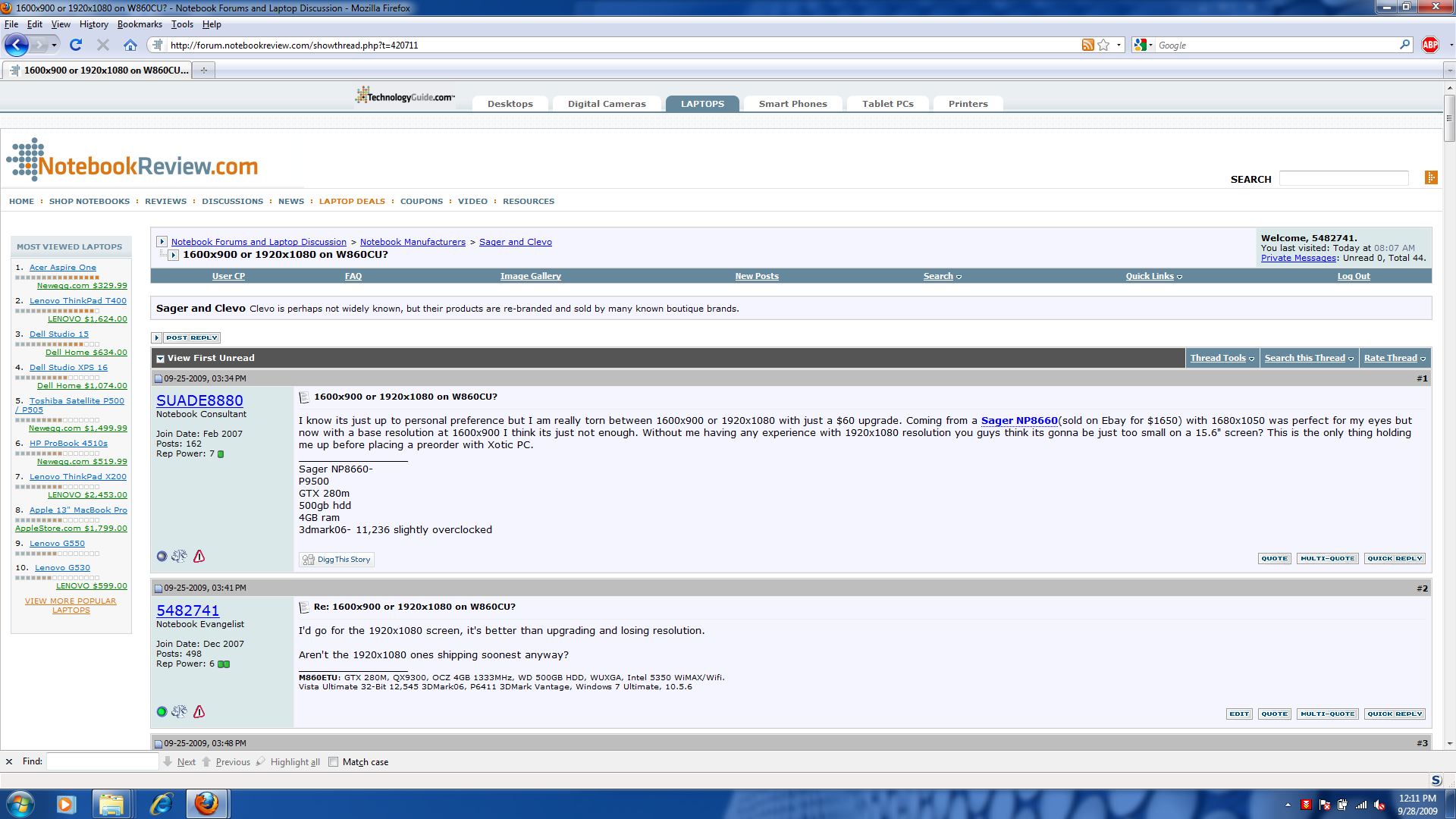Open the Tools menu
The height and width of the screenshot is (819, 1456).
[x=182, y=24]
